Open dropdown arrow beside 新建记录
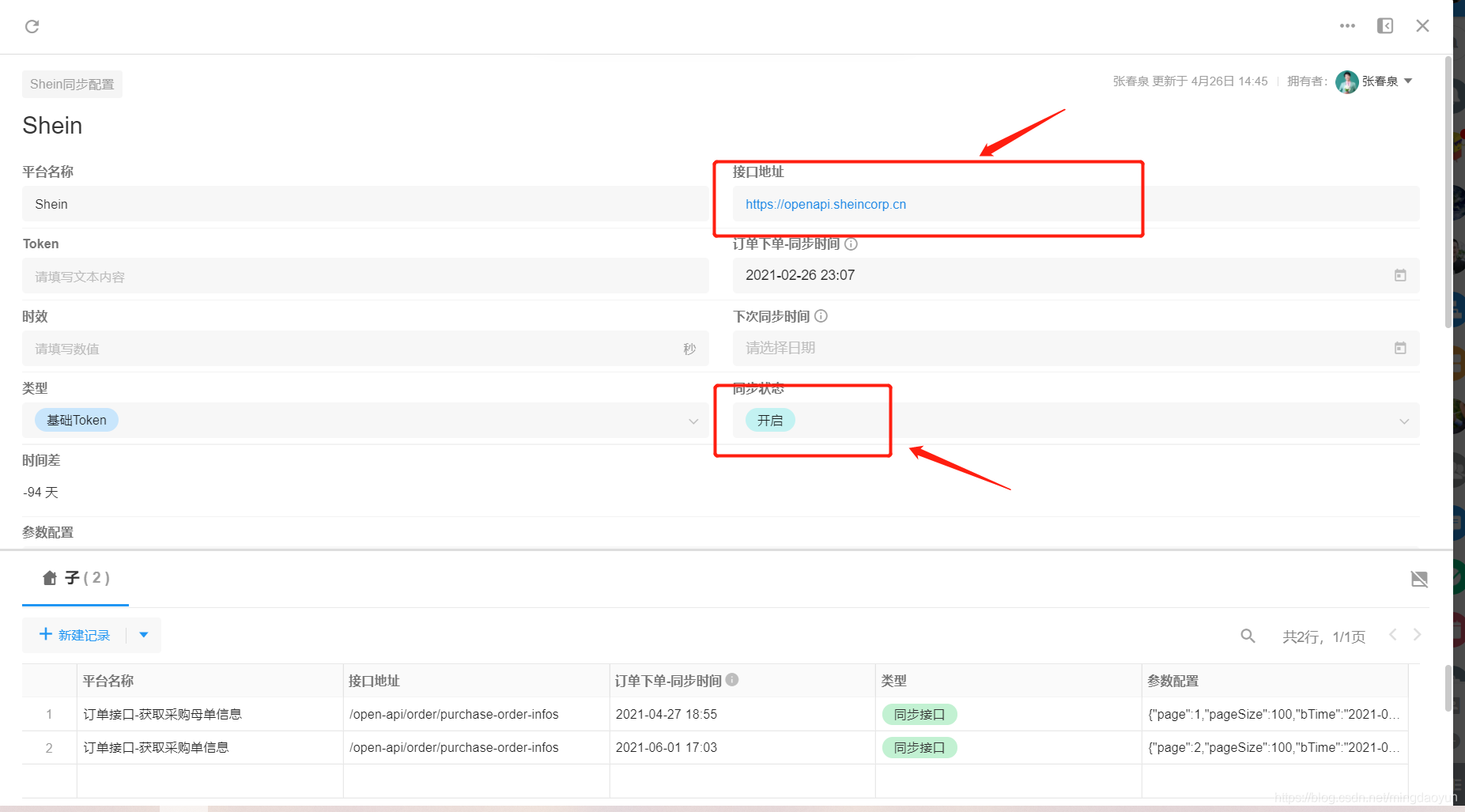Image resolution: width=1465 pixels, height=812 pixels. pyautogui.click(x=144, y=635)
